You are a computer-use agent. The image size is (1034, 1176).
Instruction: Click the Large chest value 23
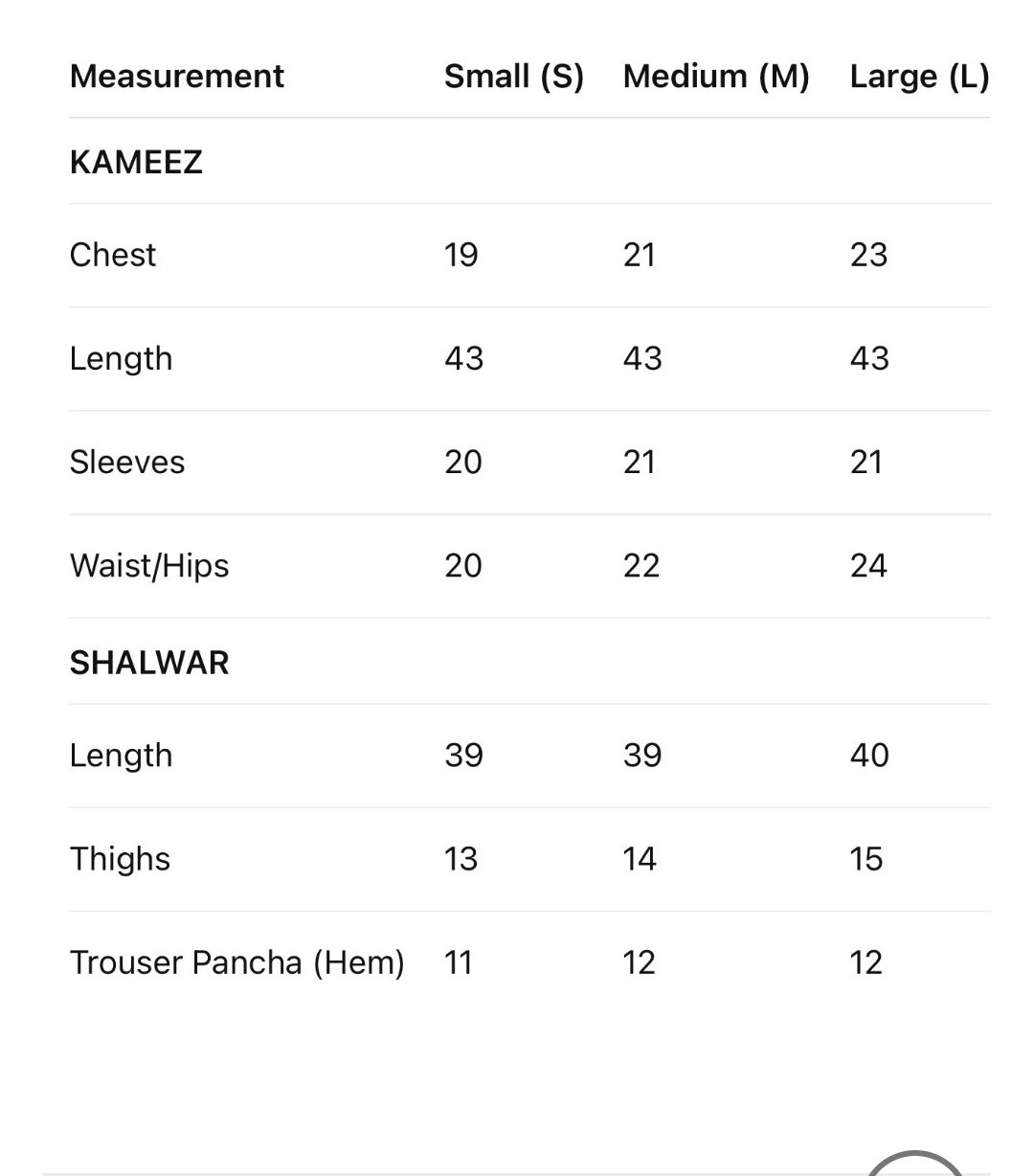[x=868, y=255]
